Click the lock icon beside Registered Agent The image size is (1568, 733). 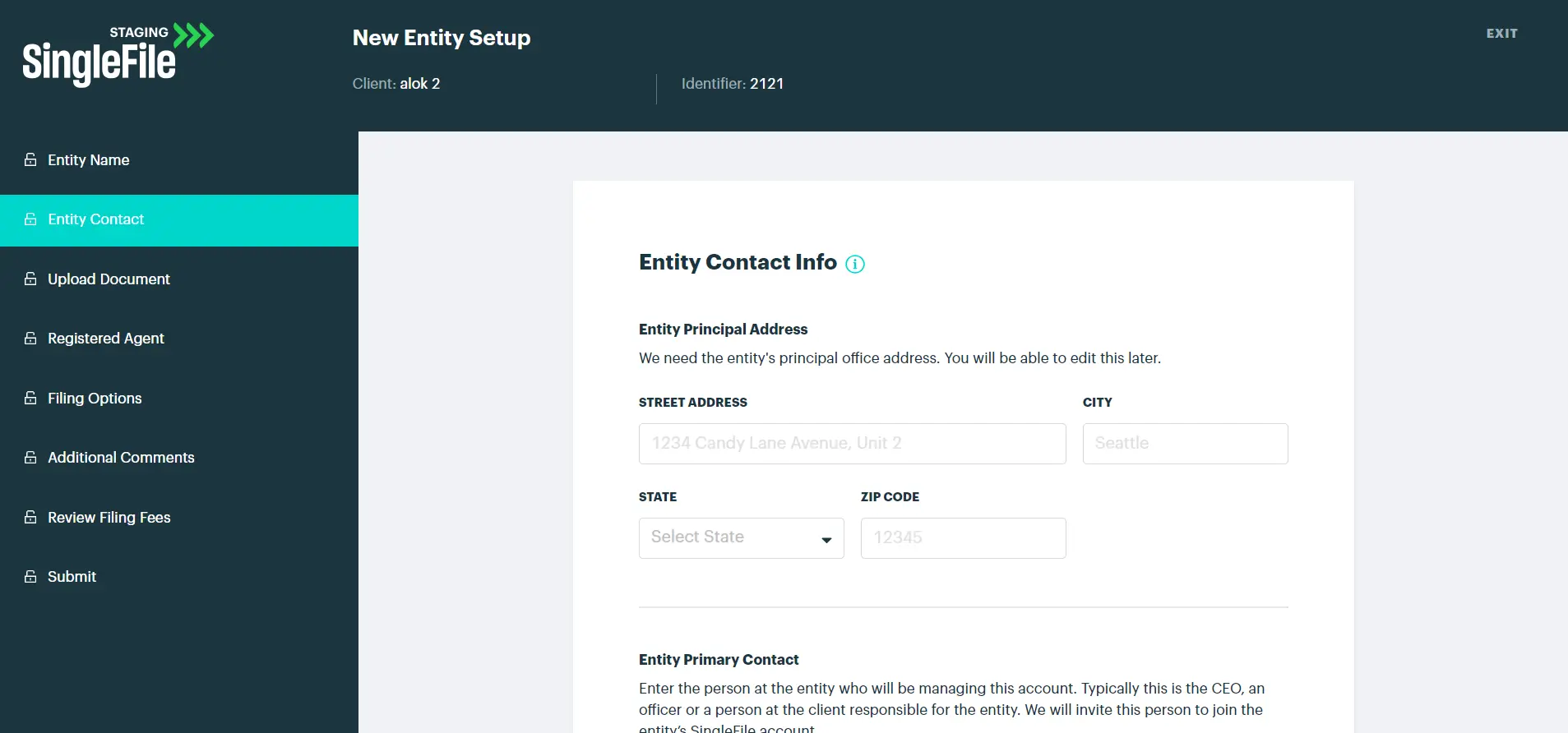(30, 338)
